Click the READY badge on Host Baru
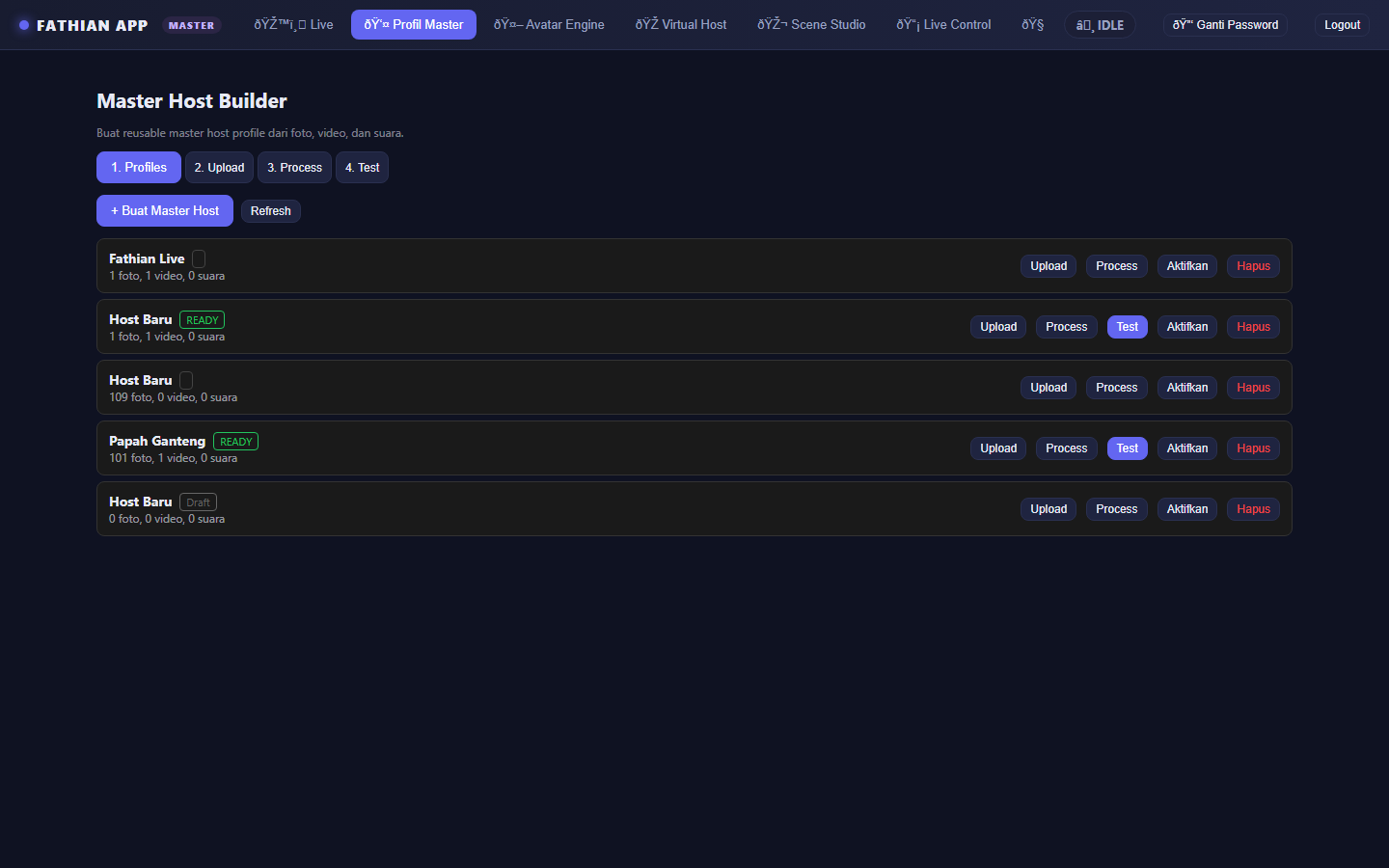1389x868 pixels. point(203,320)
